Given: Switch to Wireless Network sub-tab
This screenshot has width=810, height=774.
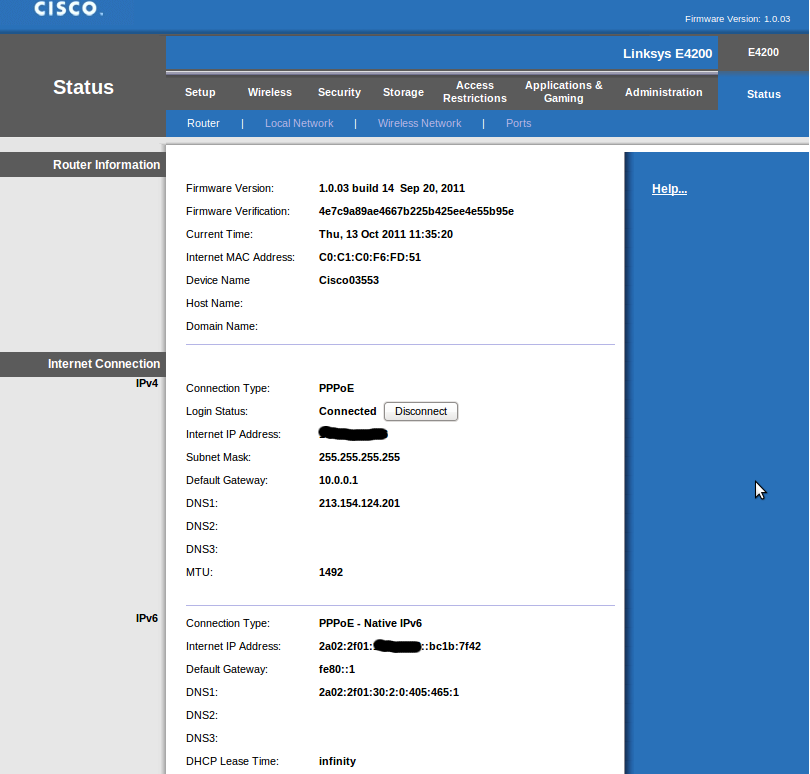Looking at the screenshot, I should [x=419, y=123].
